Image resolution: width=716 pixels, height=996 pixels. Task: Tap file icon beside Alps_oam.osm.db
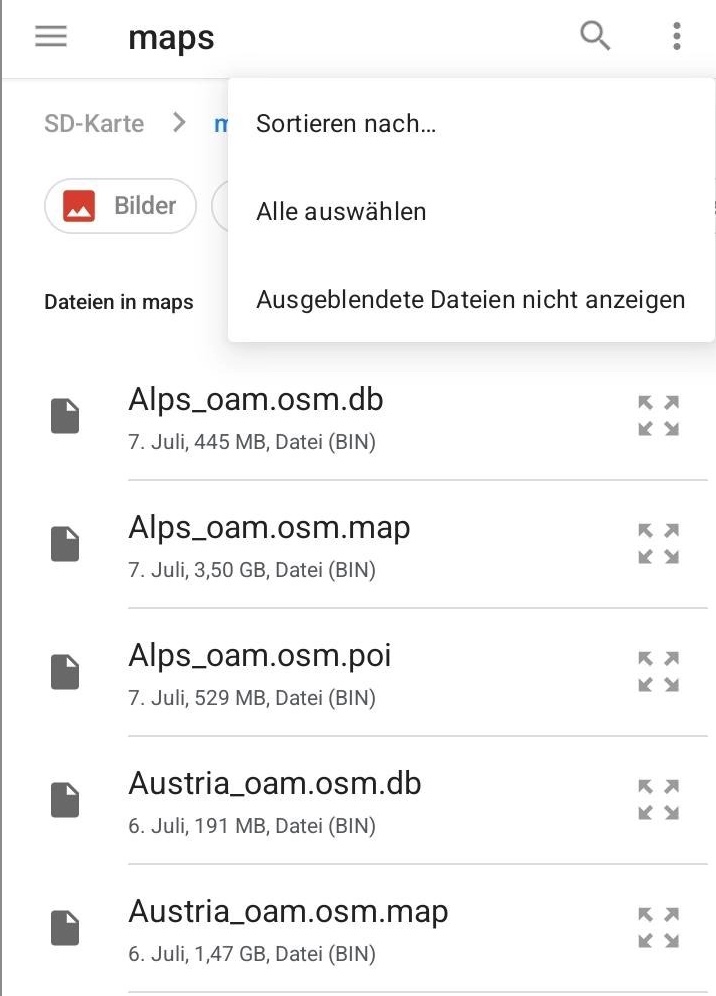click(65, 416)
